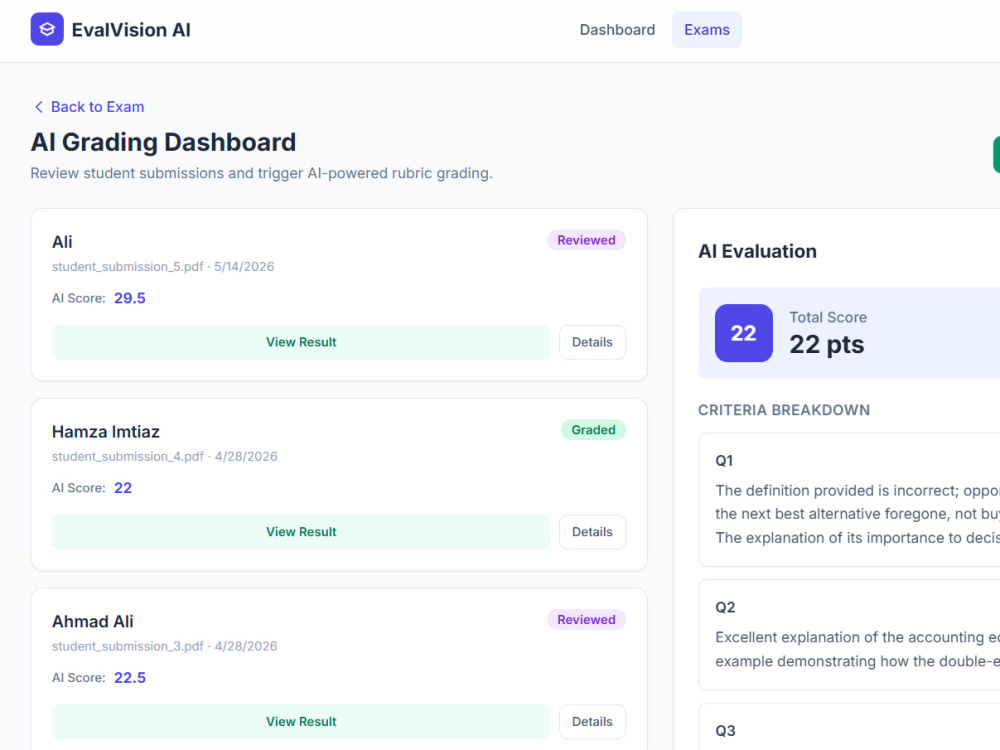Click the Reviewed badge on Ali's card

(x=586, y=240)
